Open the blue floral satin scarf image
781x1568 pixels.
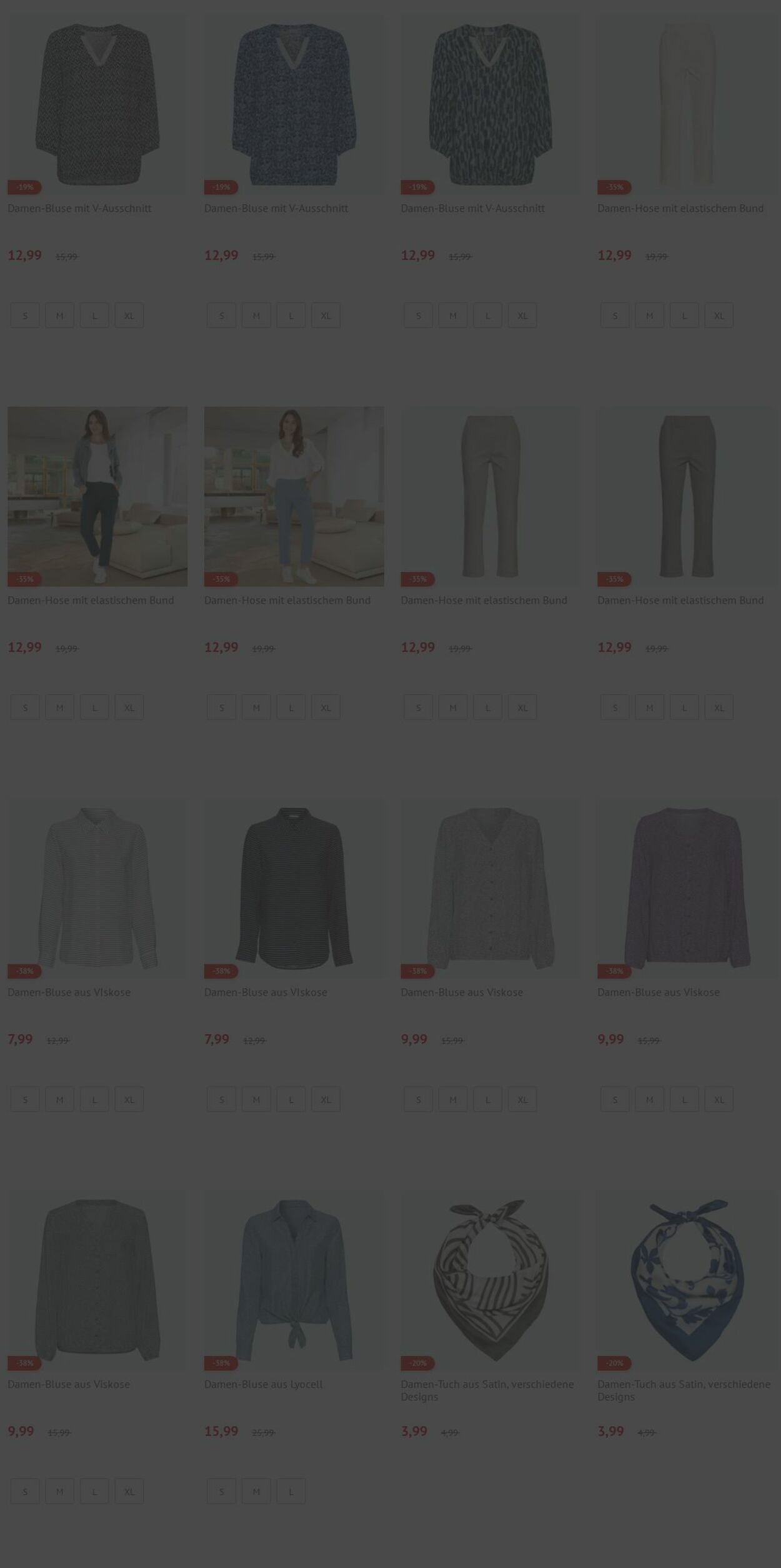tap(687, 1281)
